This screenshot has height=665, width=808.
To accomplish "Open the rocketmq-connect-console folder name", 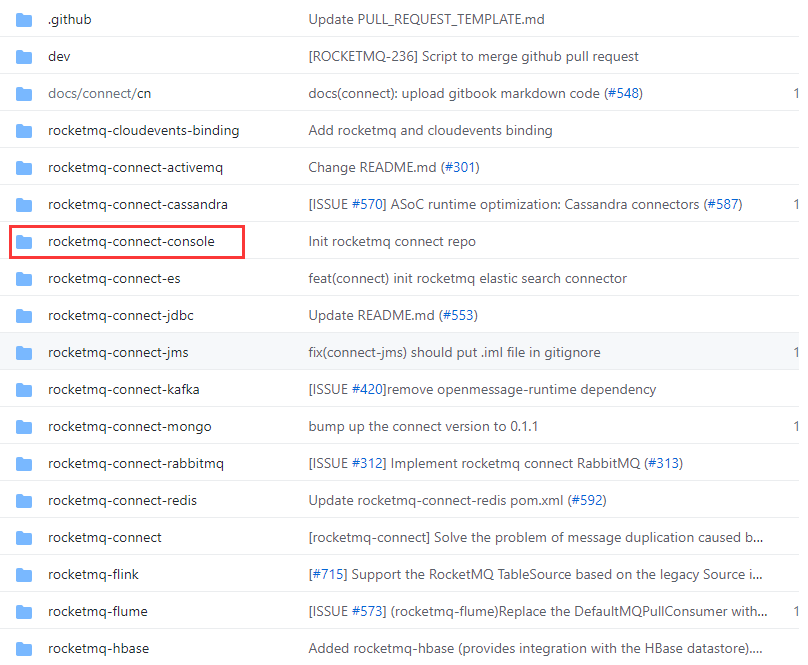I will coord(131,241).
